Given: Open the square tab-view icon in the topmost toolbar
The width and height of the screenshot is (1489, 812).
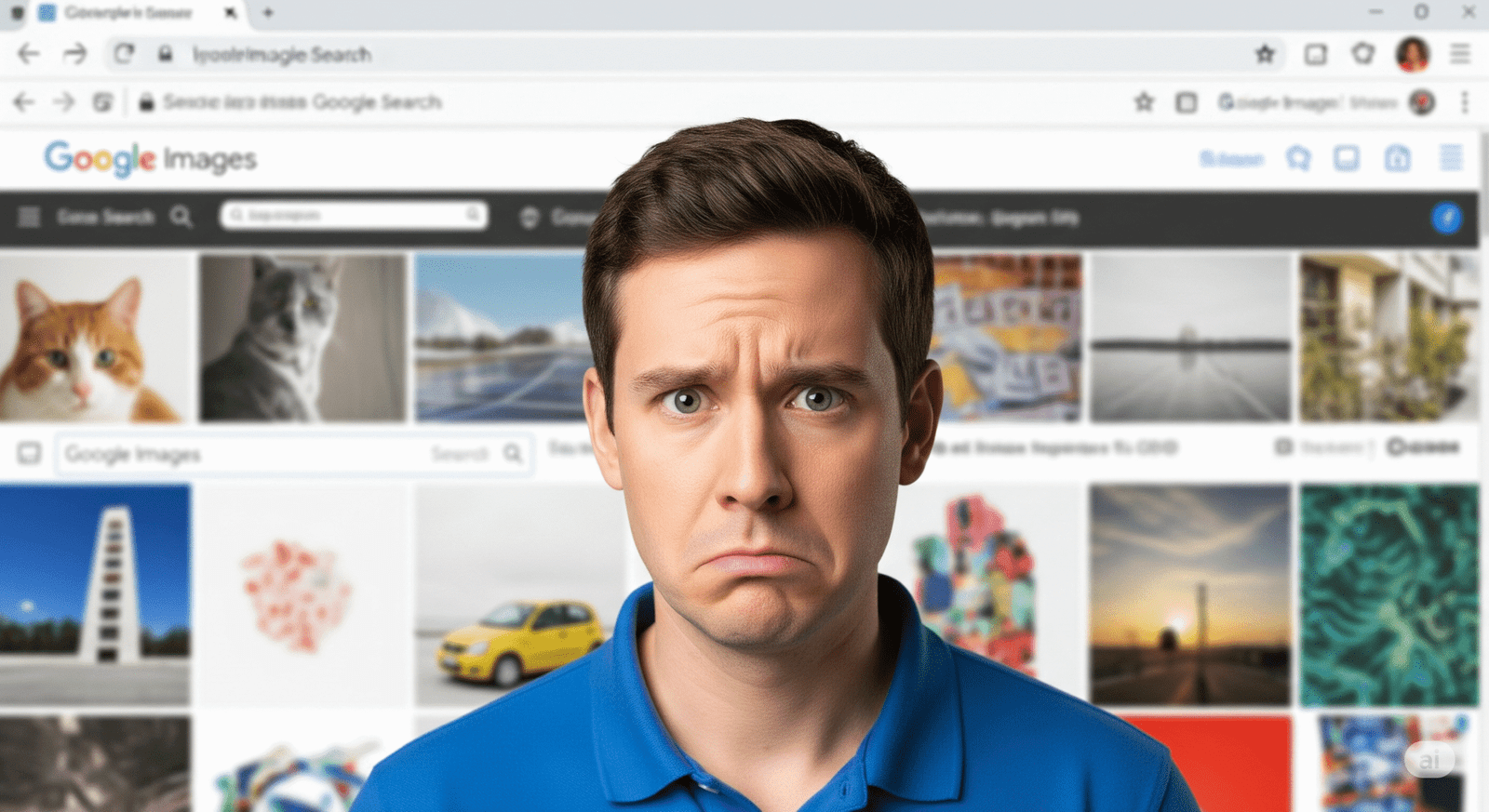Looking at the screenshot, I should coord(1316,54).
